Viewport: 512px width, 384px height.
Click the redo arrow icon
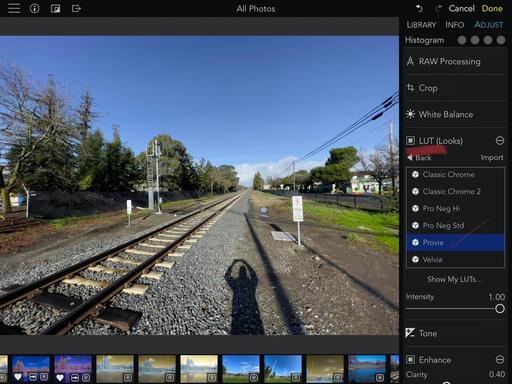coord(438,8)
